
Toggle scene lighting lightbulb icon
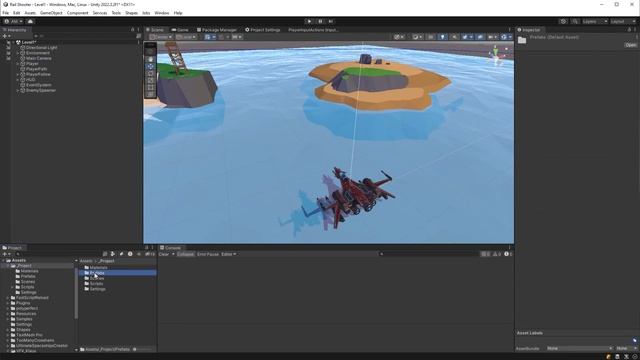pyautogui.click(x=442, y=37)
